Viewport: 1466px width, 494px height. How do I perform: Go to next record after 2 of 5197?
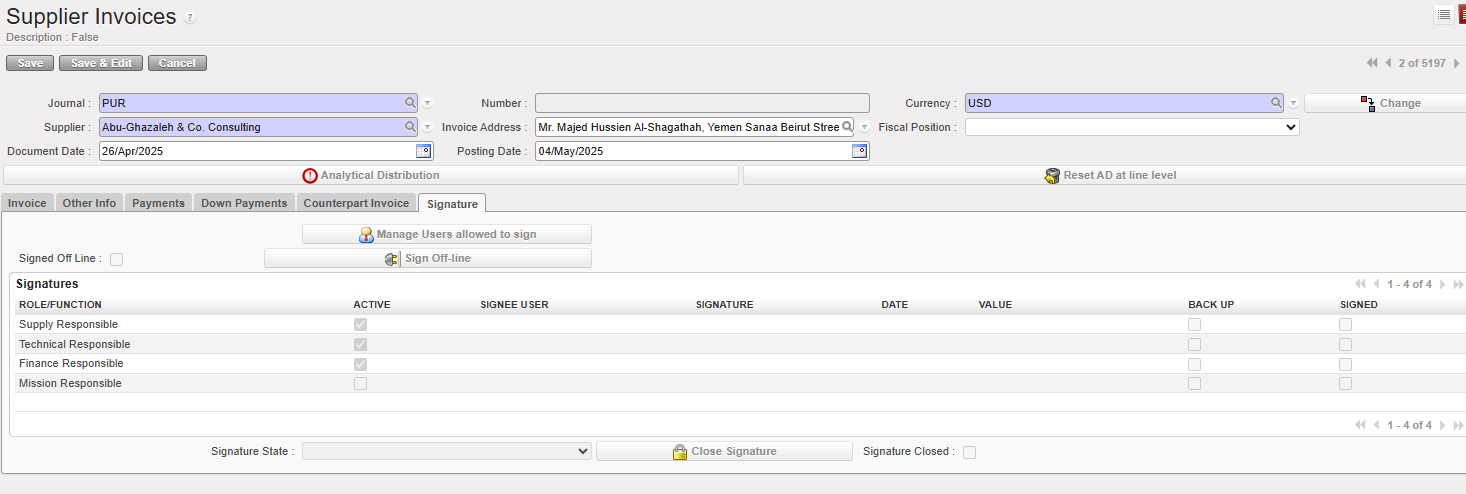(x=1456, y=63)
